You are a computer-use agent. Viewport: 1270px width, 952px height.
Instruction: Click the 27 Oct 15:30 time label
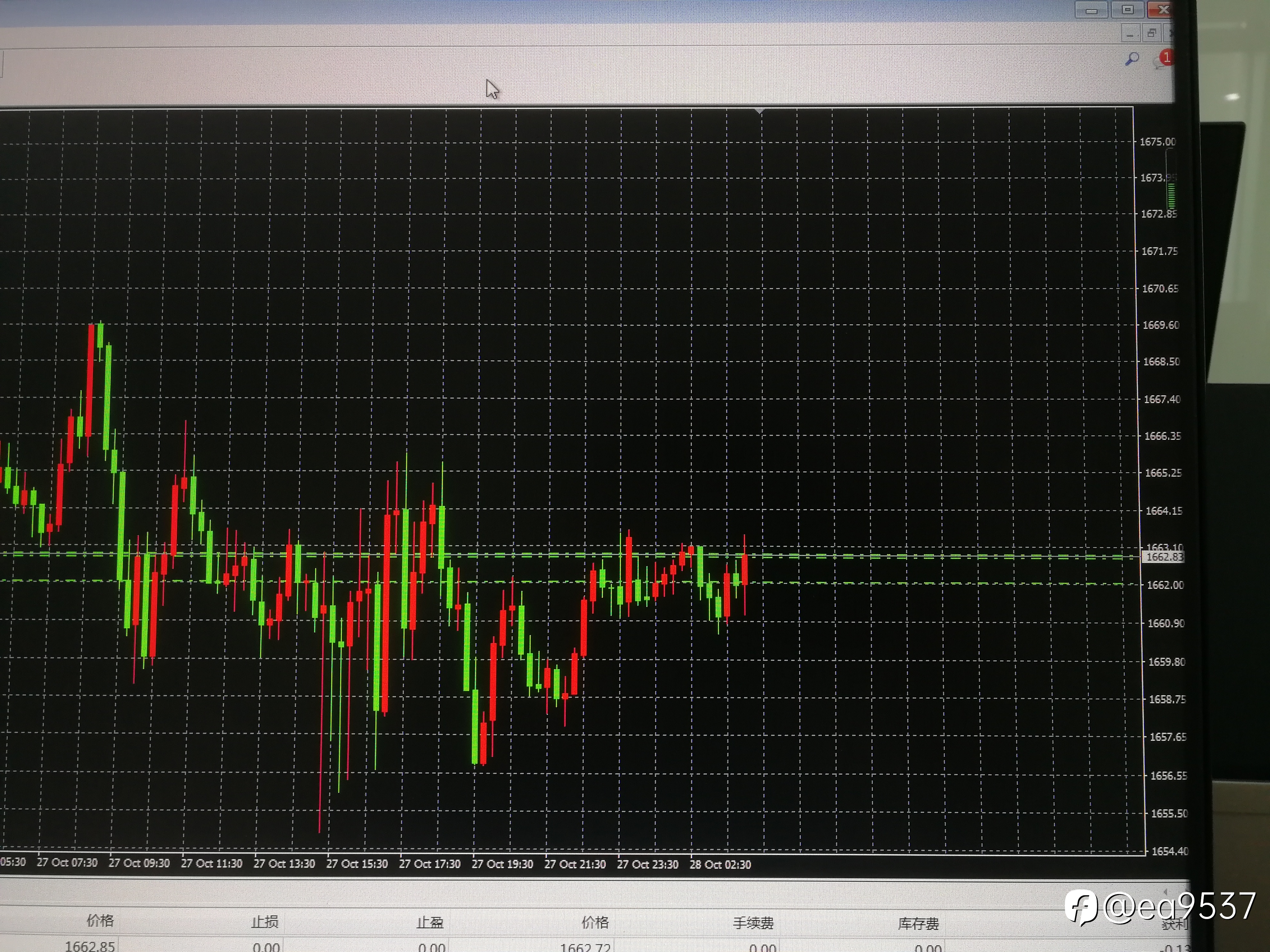coord(357,864)
